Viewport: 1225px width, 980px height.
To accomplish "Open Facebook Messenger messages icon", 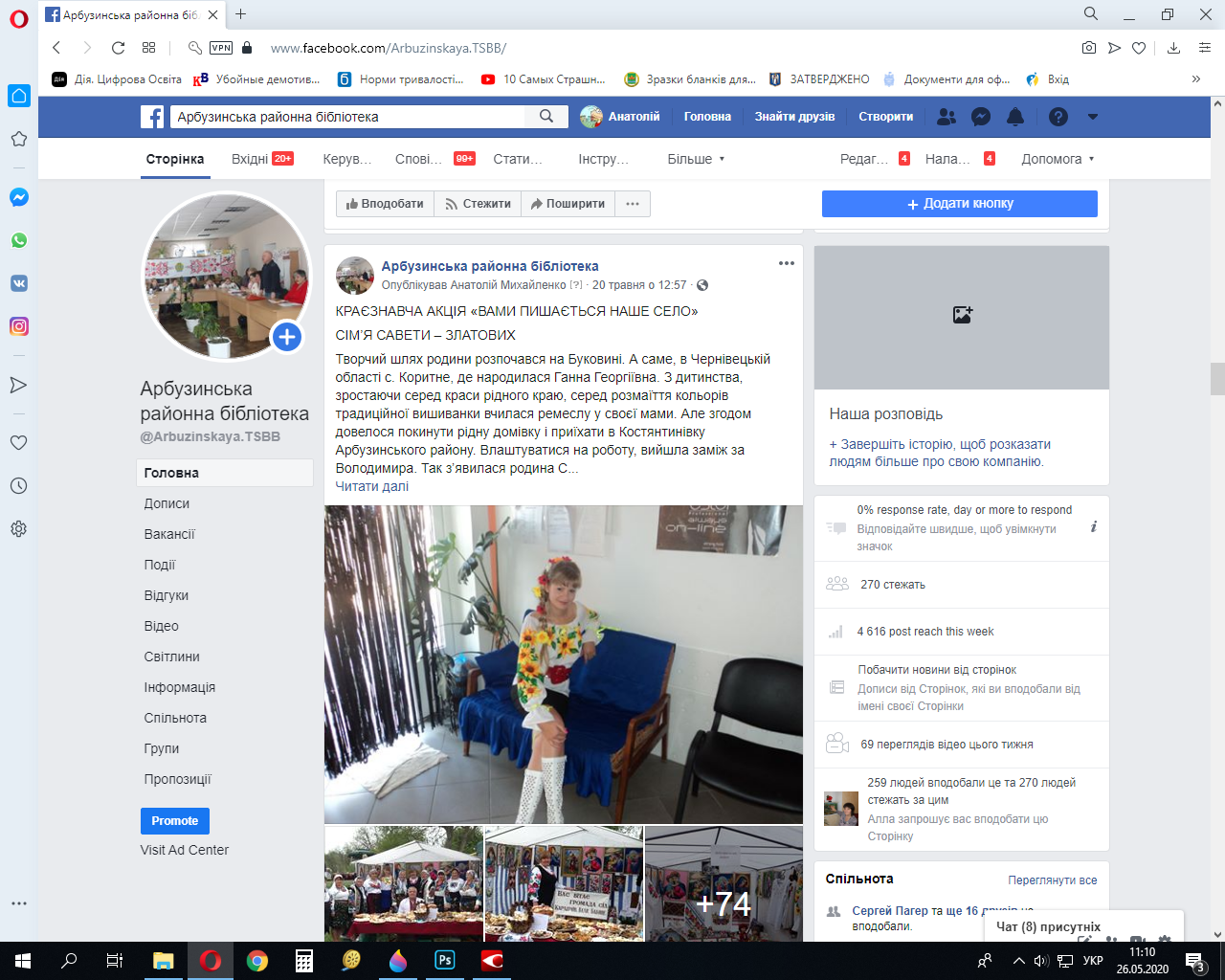I will (x=981, y=117).
